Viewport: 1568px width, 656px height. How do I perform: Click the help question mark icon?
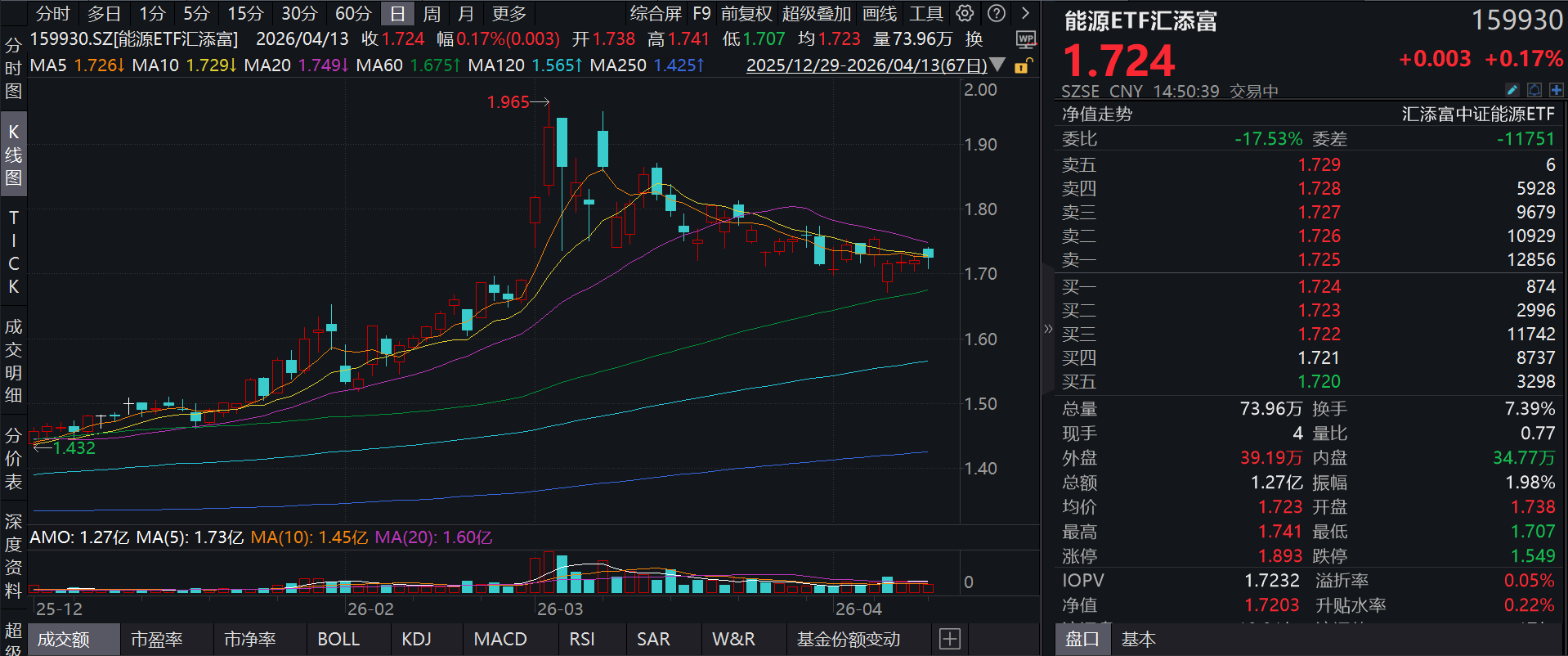996,13
